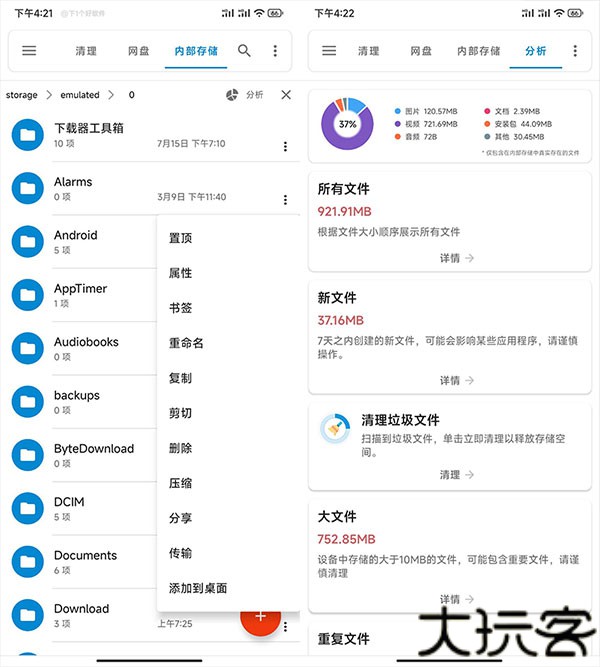The width and height of the screenshot is (600, 667).
Task: Tap the ByteDownload folder icon
Action: (28, 455)
